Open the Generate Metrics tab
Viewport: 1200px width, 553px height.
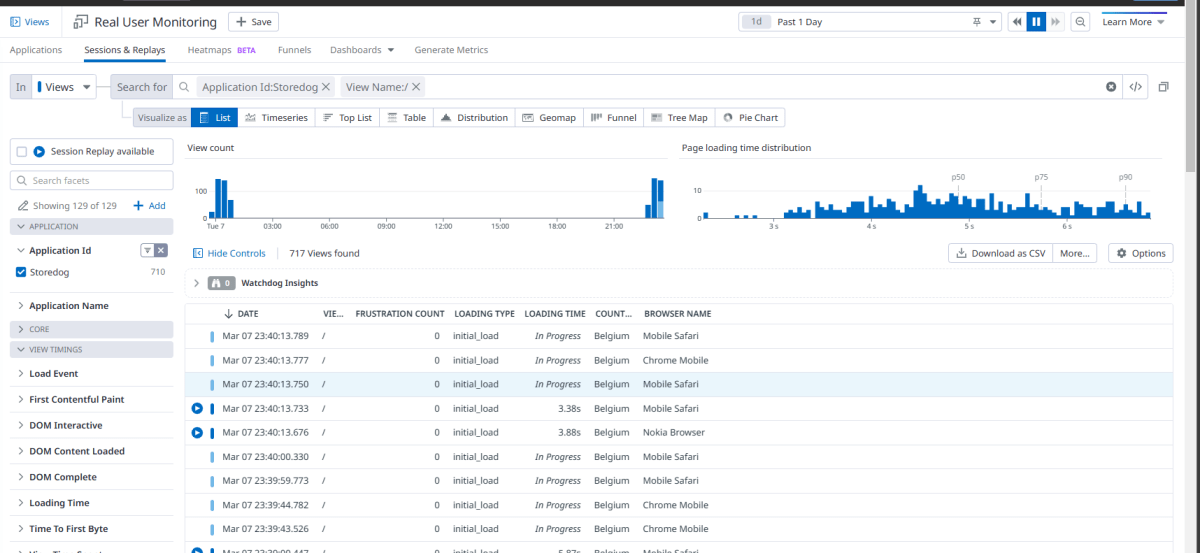pos(451,50)
